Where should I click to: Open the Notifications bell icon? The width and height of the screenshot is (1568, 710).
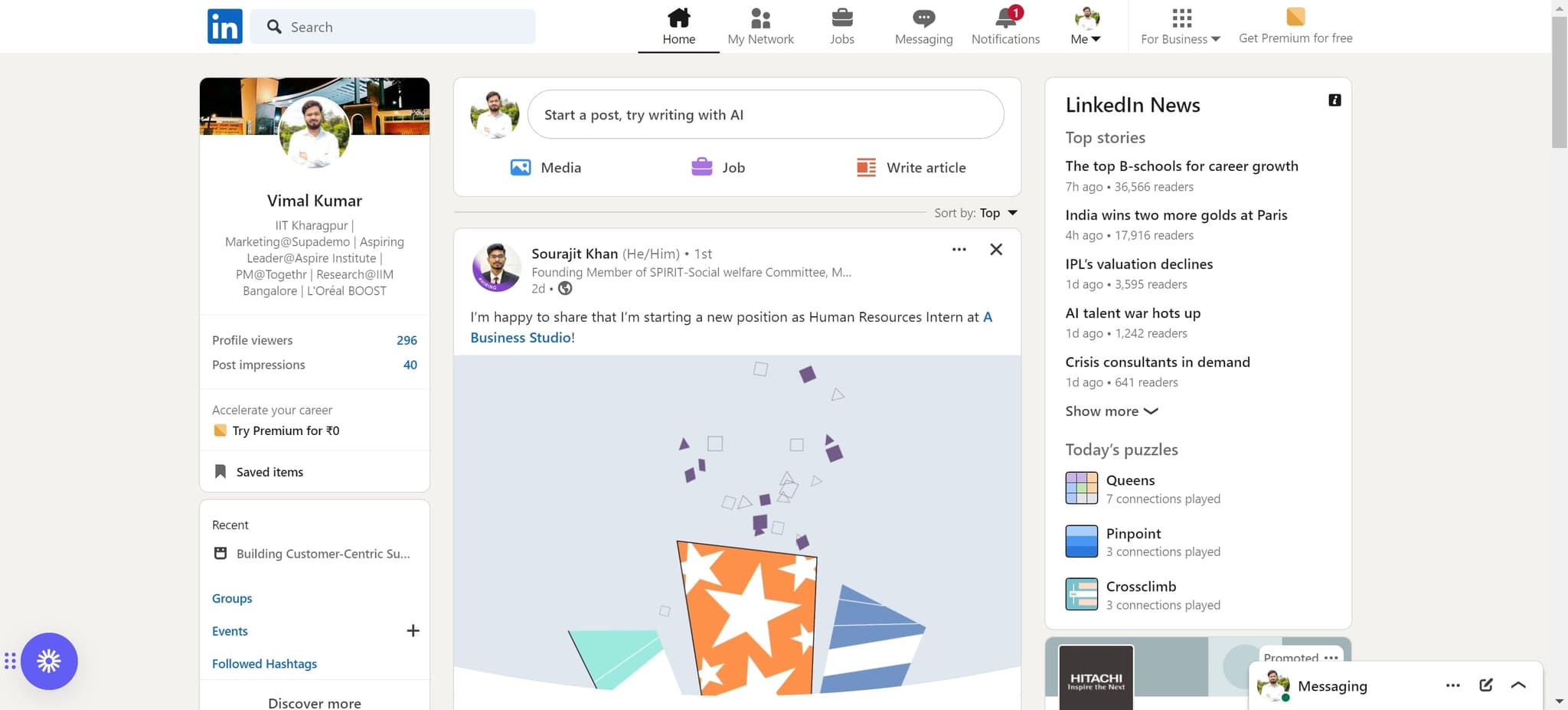pos(1005,18)
